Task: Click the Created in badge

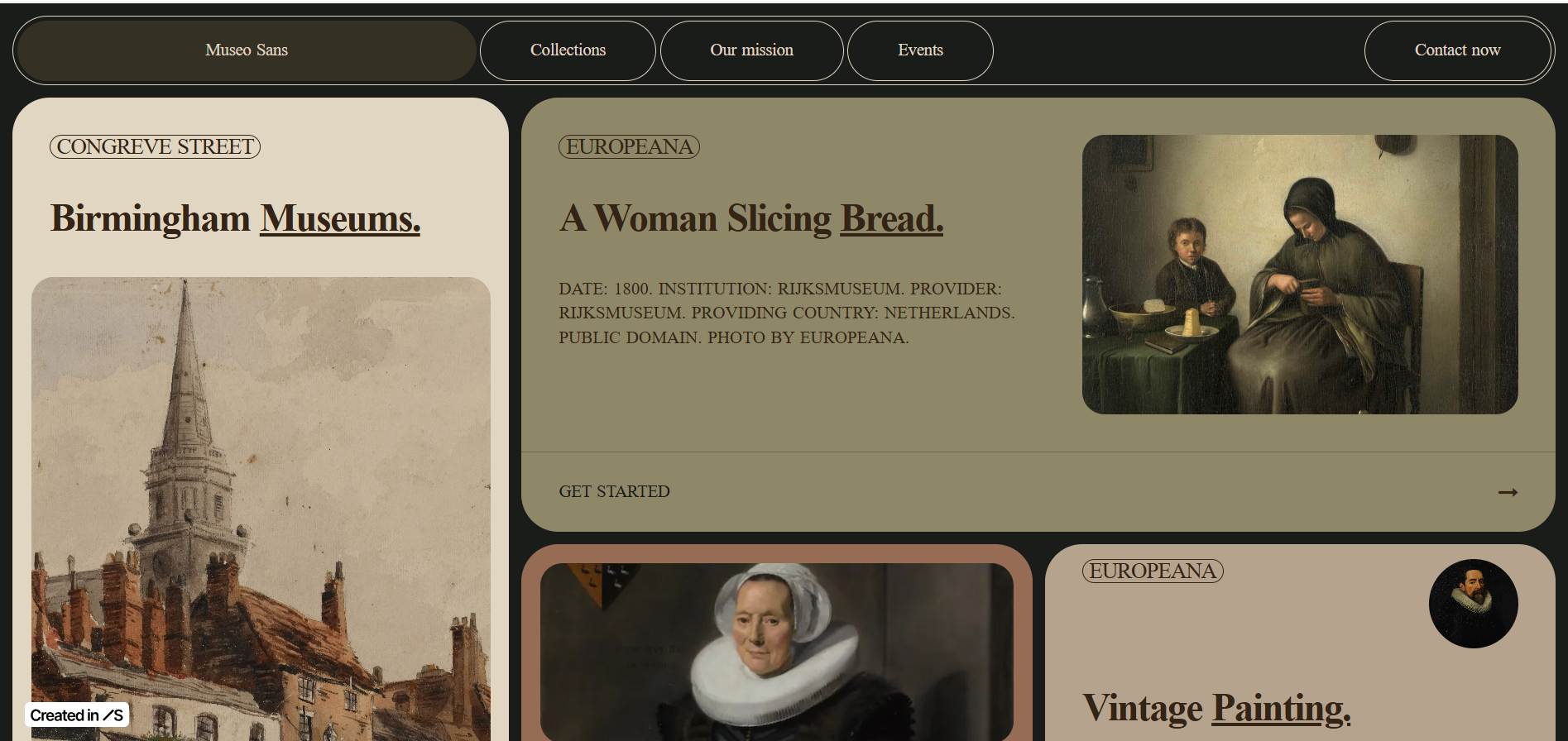Action: [x=77, y=715]
